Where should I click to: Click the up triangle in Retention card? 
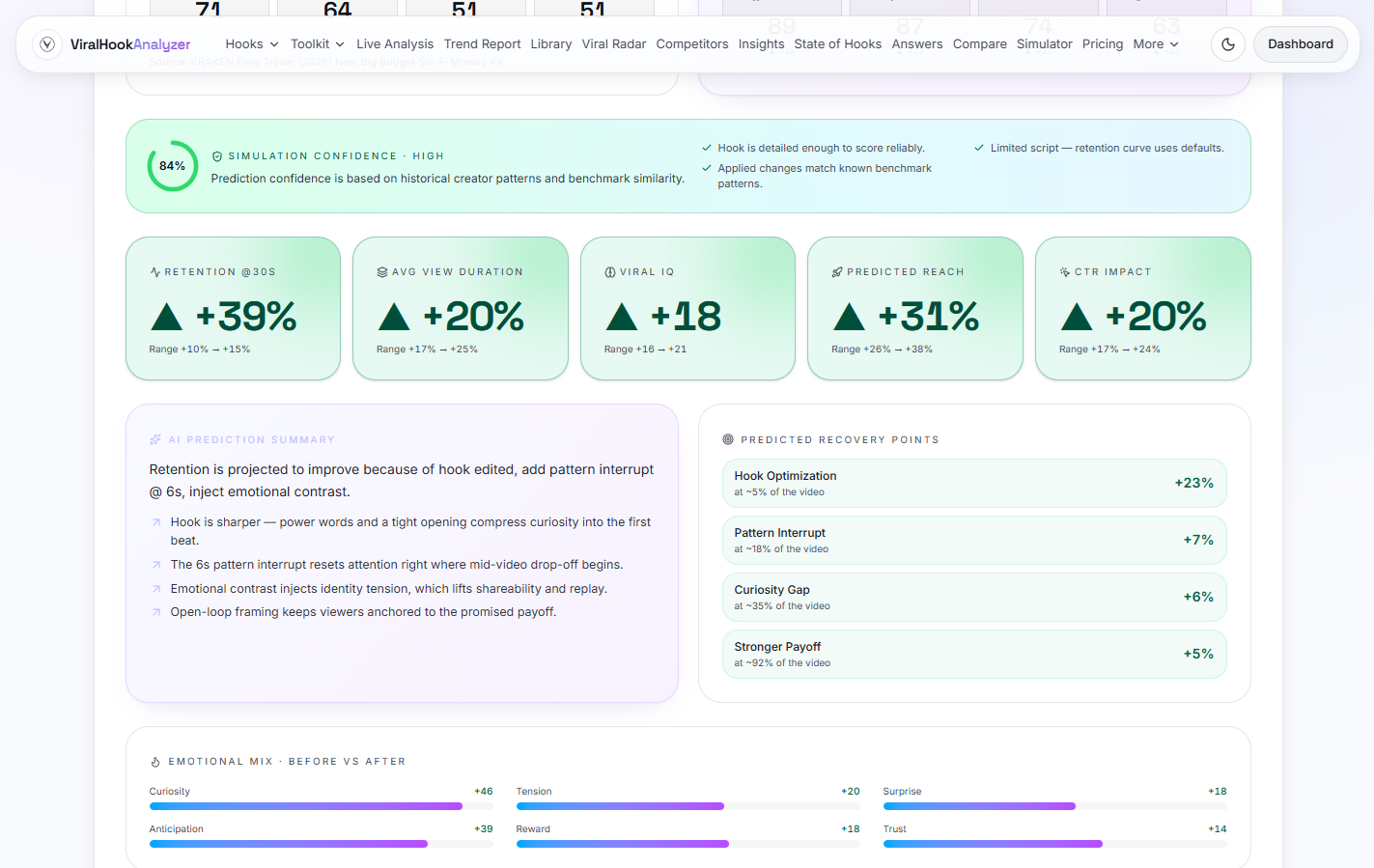(x=167, y=317)
